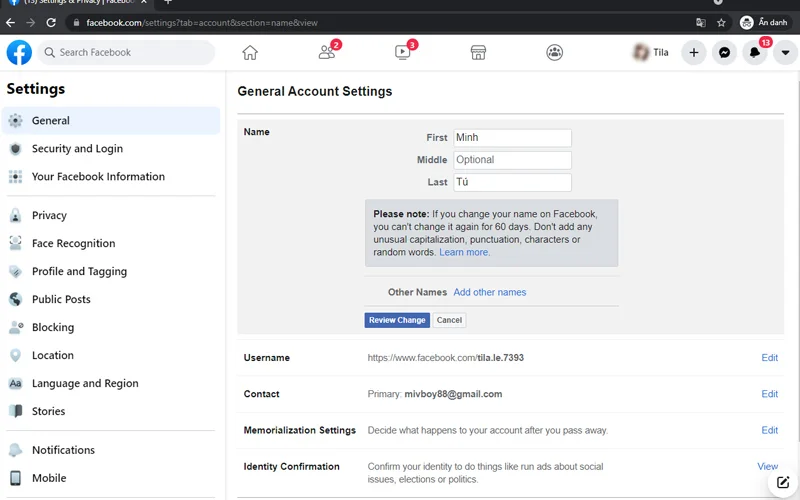Open Messenger icon in top bar
Screen dimensions: 800x500
click(724, 52)
